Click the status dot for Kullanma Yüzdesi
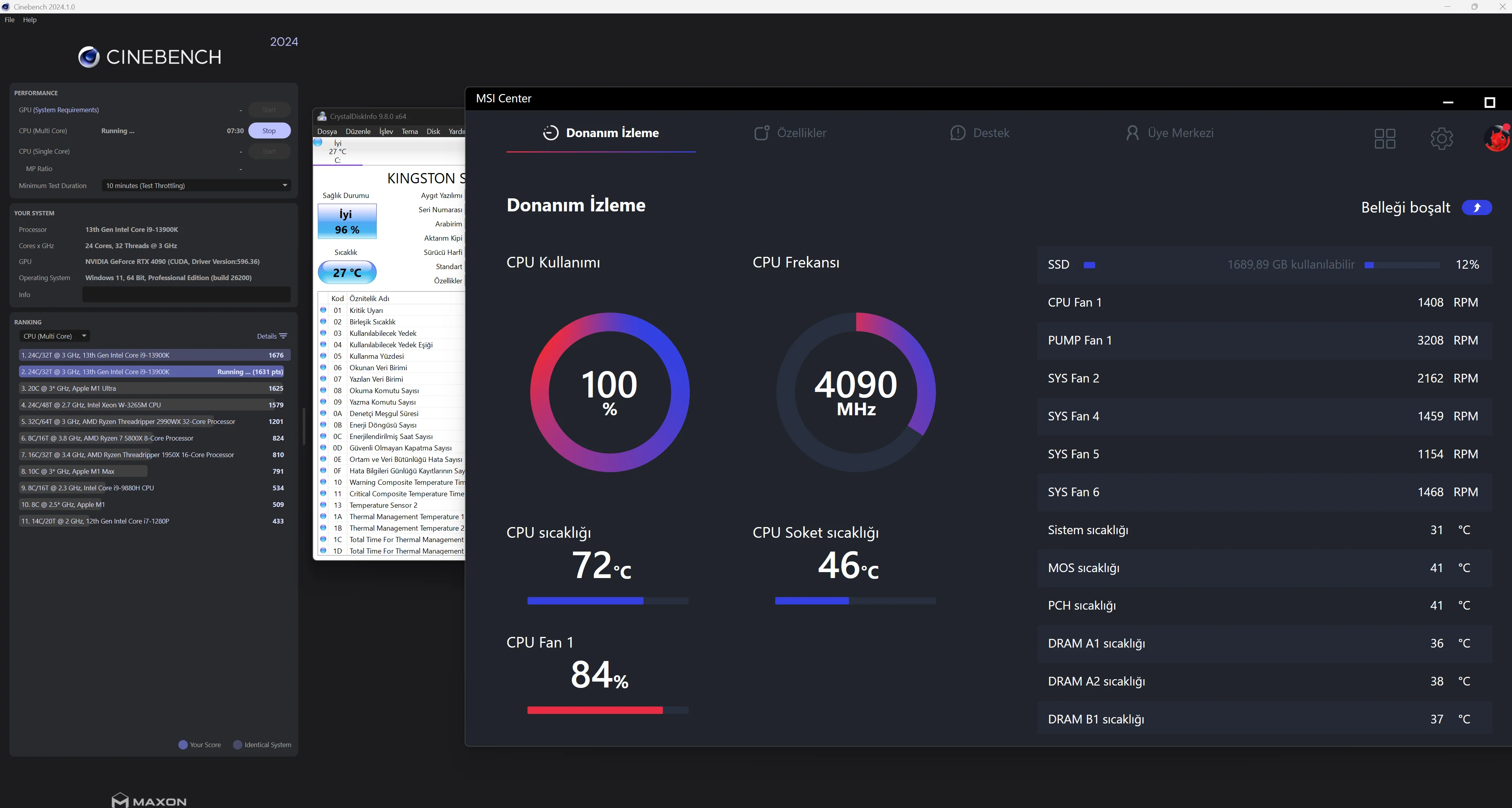1512x808 pixels. click(323, 356)
